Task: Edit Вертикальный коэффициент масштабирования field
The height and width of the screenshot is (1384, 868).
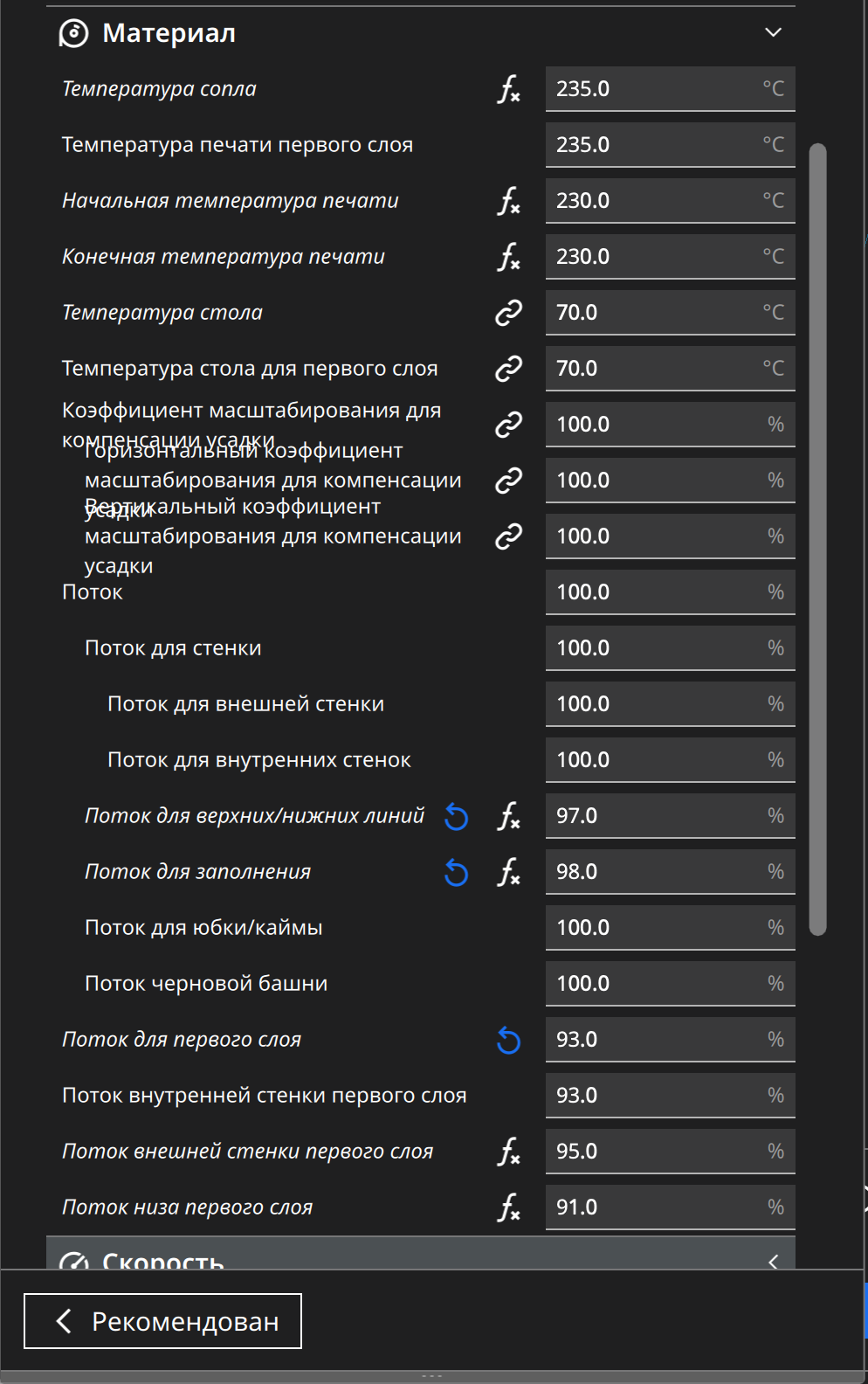Action: point(671,536)
